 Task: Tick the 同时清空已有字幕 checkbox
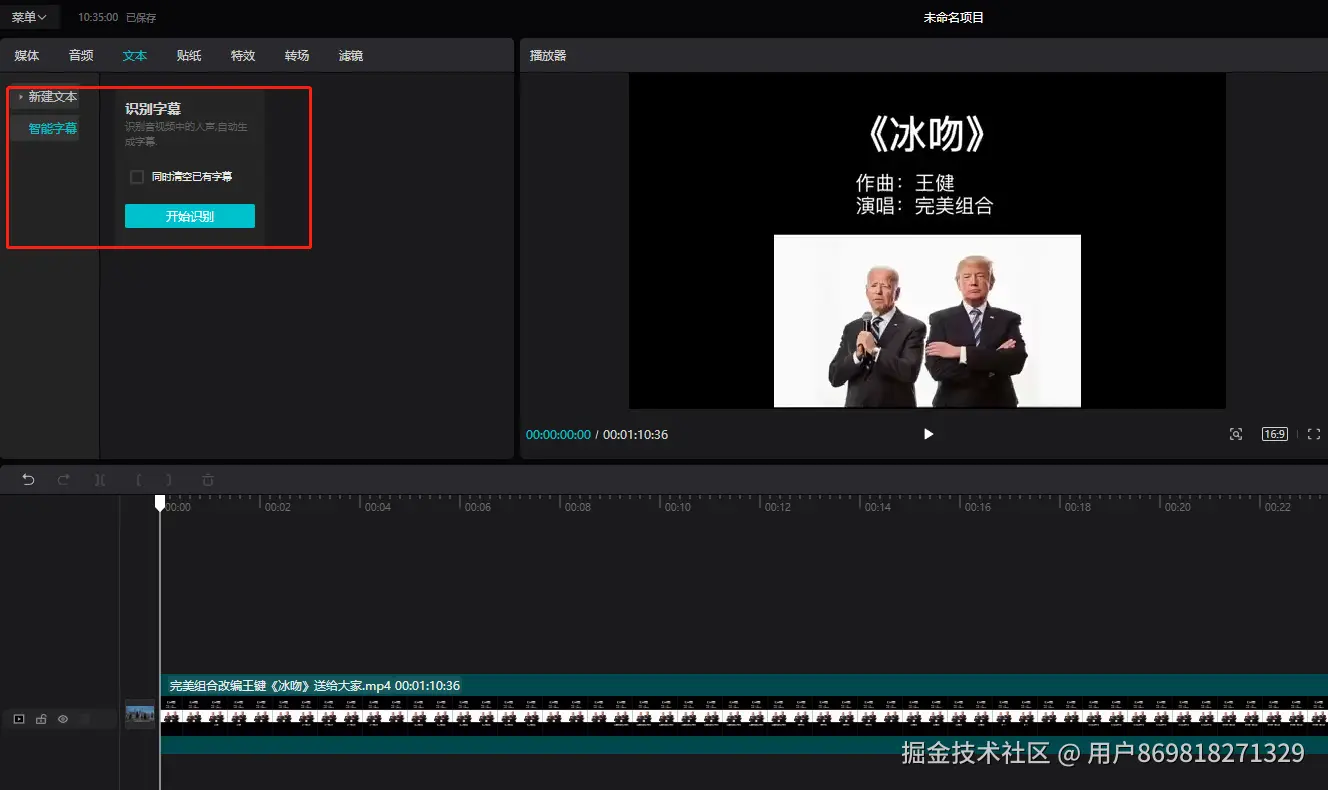[137, 177]
